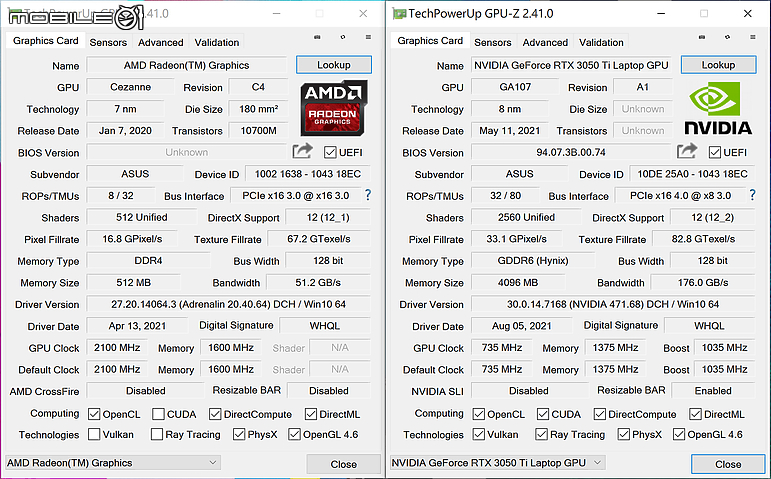
Task: Select Graphics Card tab in AMD window
Action: tap(46, 41)
